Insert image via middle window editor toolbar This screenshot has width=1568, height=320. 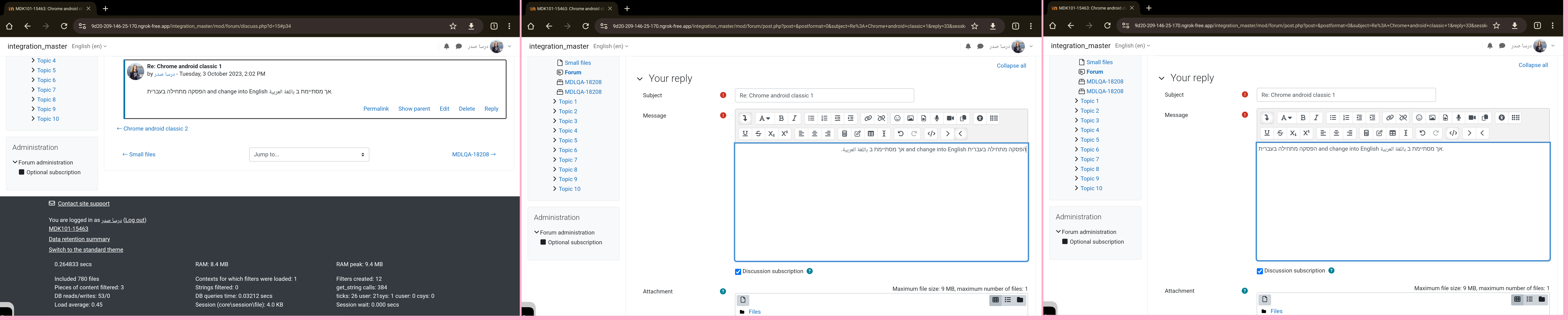tap(911, 119)
